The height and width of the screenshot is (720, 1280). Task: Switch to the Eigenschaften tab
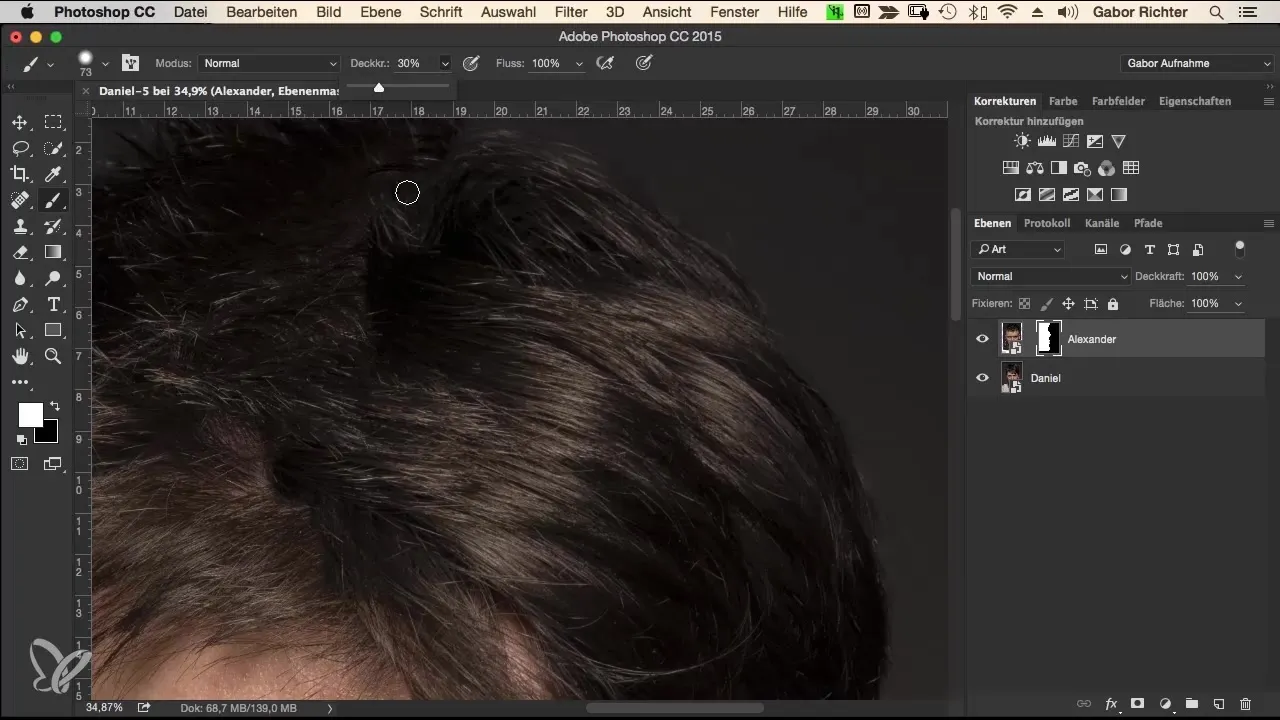pyautogui.click(x=1195, y=101)
